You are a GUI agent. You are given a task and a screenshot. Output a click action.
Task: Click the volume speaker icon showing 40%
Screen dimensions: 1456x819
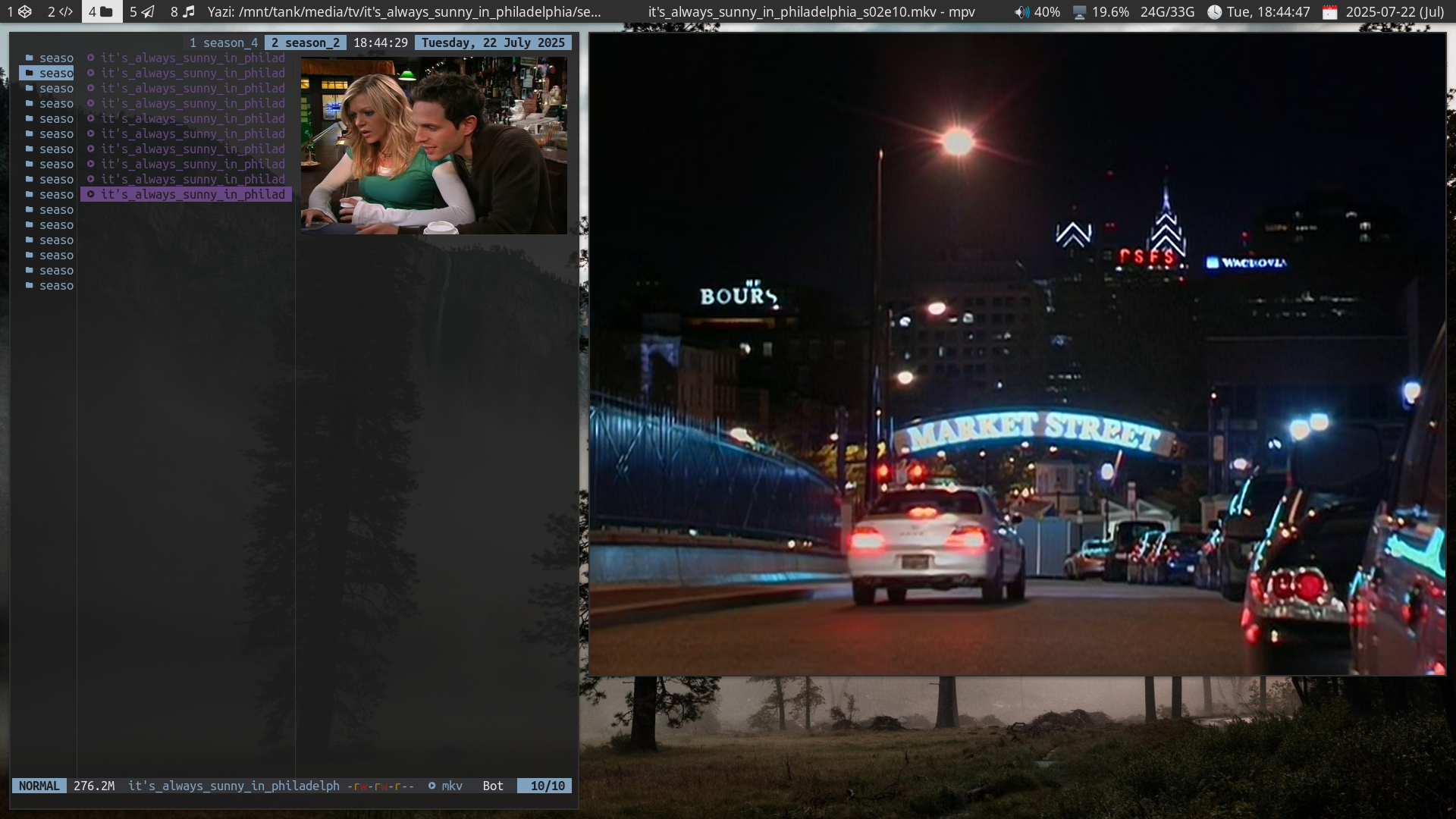coord(1022,12)
